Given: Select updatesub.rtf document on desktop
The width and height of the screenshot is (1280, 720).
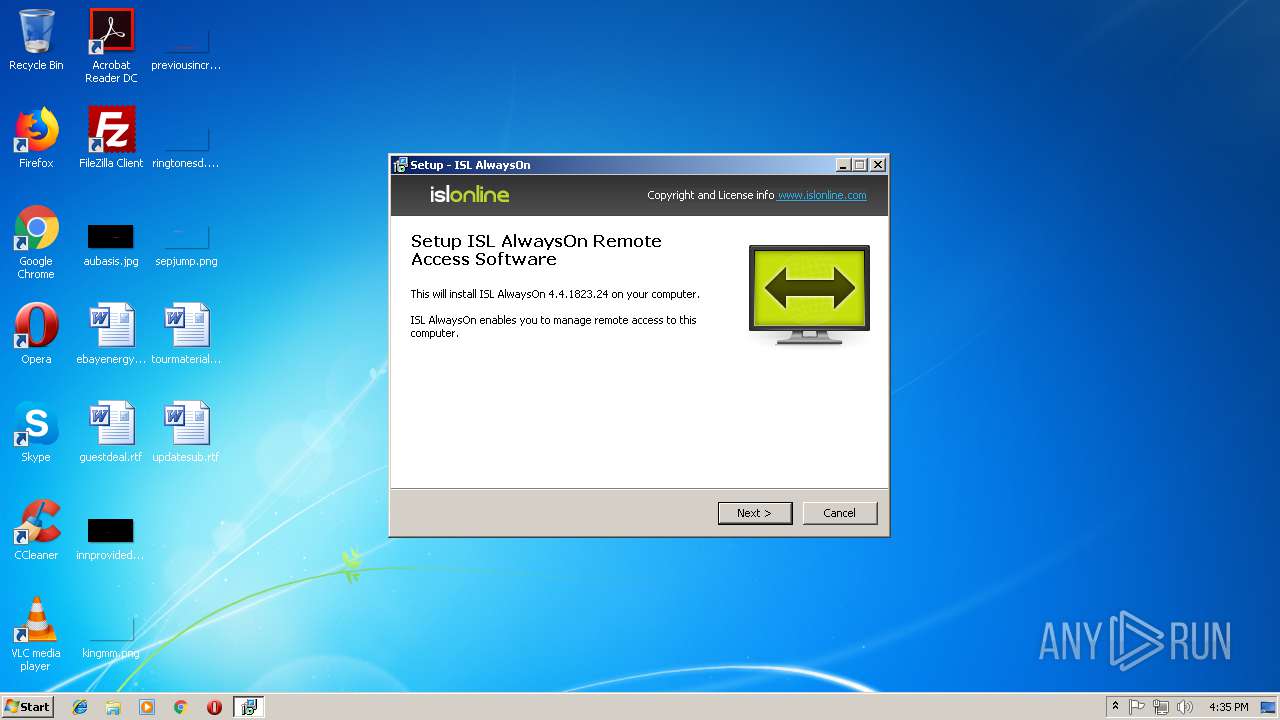Looking at the screenshot, I should click(186, 432).
